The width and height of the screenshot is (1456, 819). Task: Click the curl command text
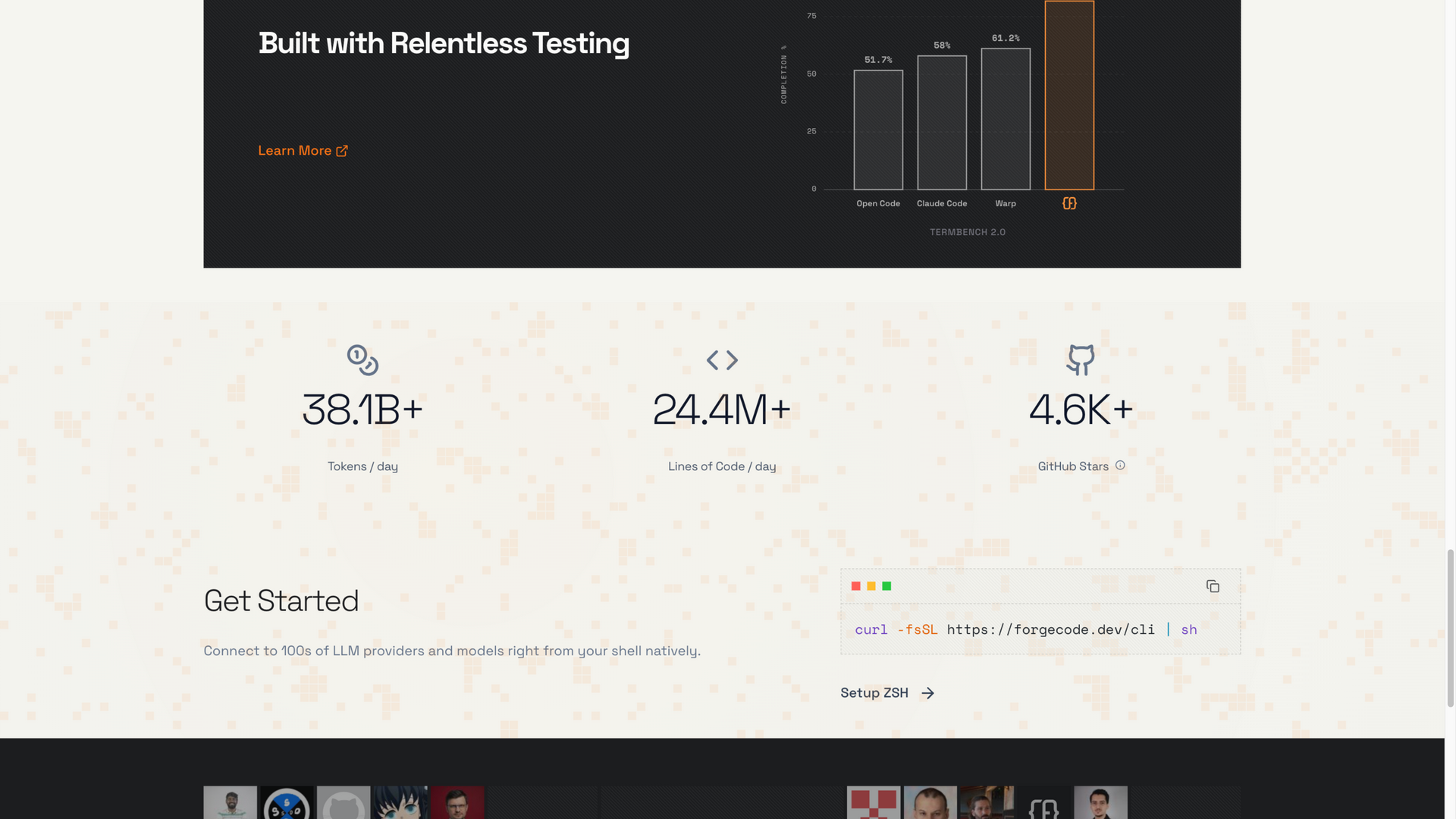coord(1026,629)
